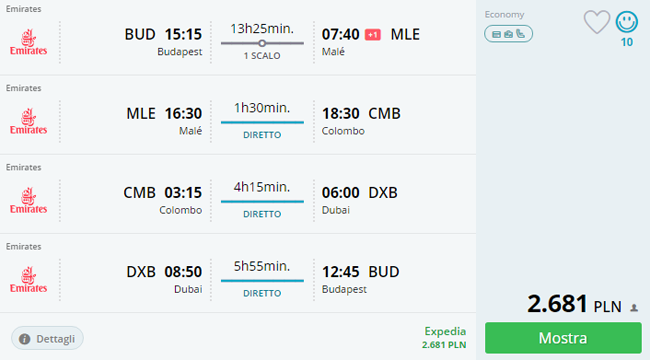The height and width of the screenshot is (360, 650).
Task: Click the heart favorite icon
Action: [x=597, y=22]
